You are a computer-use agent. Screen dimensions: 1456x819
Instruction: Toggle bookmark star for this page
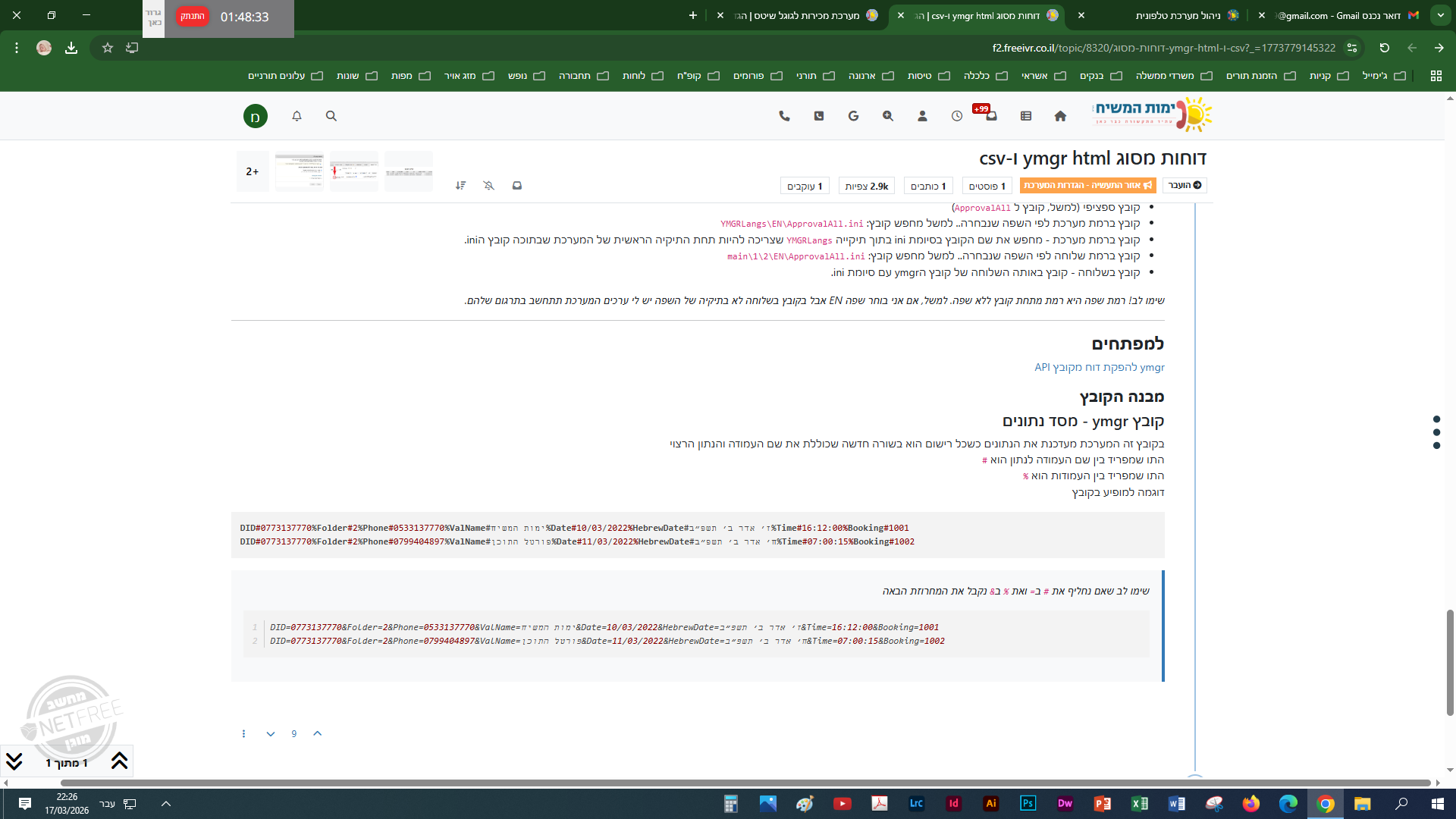(x=108, y=48)
